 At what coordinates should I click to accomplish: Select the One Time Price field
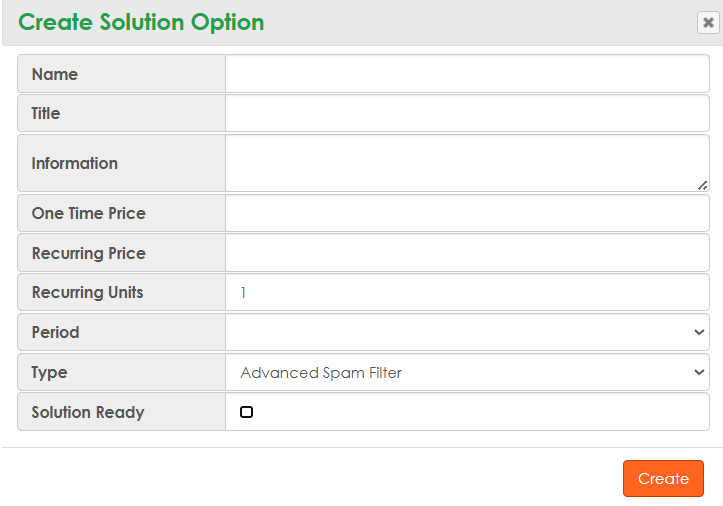[x=467, y=213]
